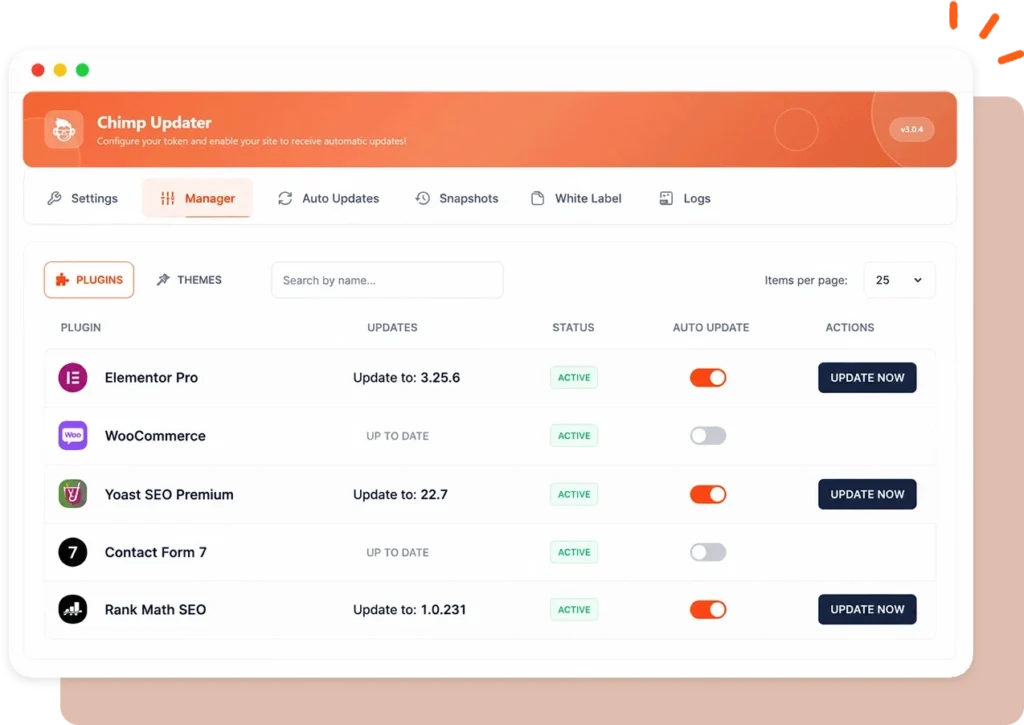The height and width of the screenshot is (725, 1024).
Task: Open the items per page dropdown
Action: click(x=899, y=280)
